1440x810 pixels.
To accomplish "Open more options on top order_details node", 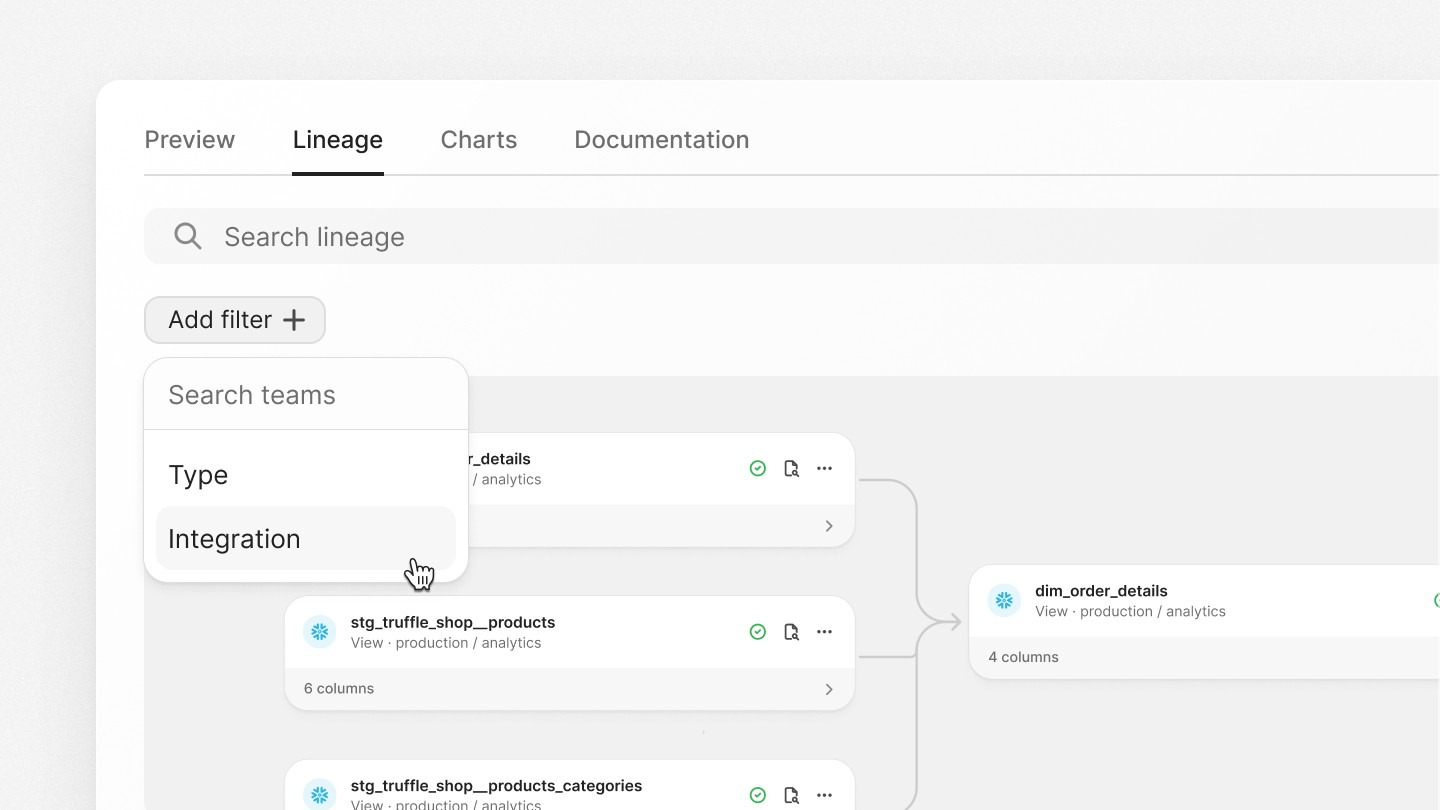I will 824,468.
